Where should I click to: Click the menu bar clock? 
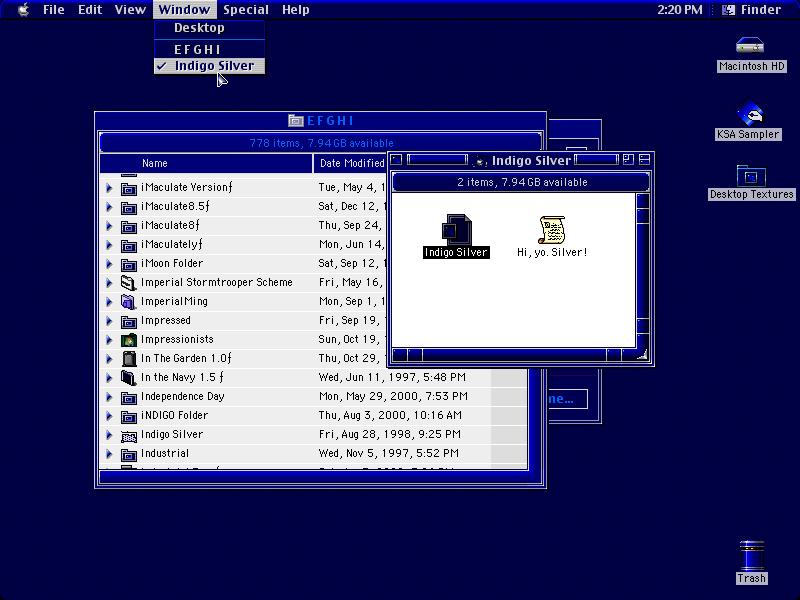coord(680,10)
